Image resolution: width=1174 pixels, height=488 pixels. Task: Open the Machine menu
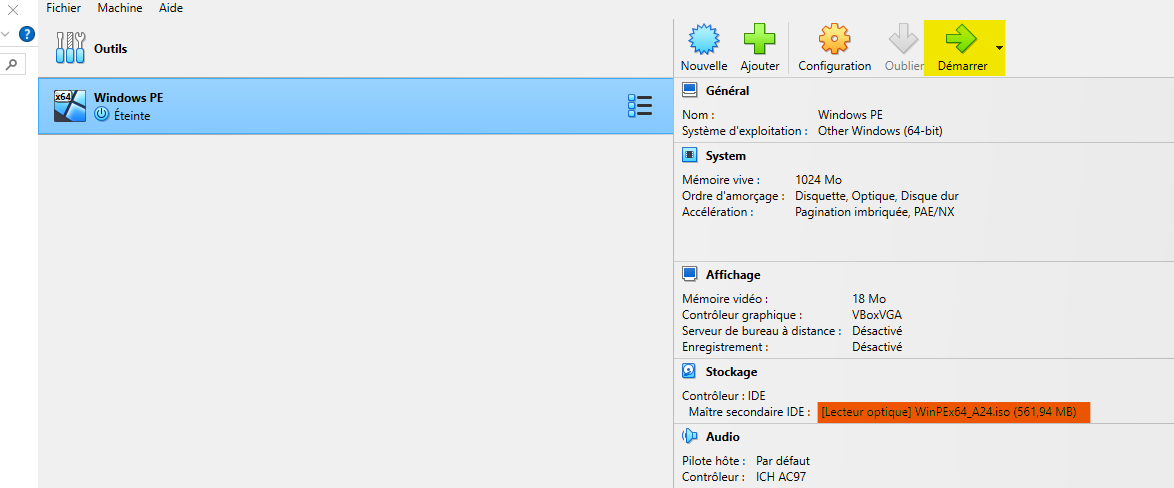119,8
